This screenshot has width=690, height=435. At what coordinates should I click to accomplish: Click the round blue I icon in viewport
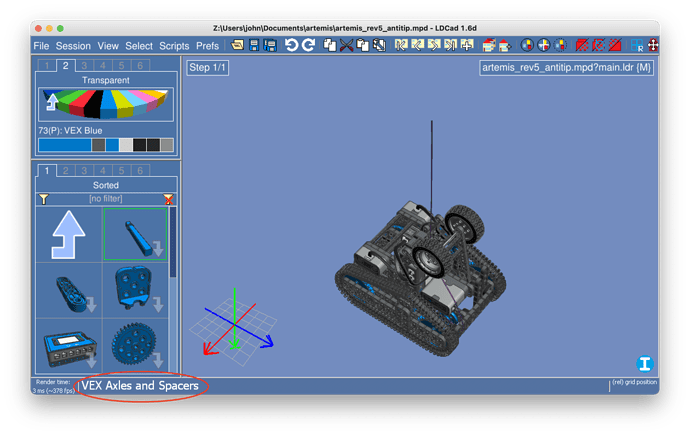[x=645, y=364]
